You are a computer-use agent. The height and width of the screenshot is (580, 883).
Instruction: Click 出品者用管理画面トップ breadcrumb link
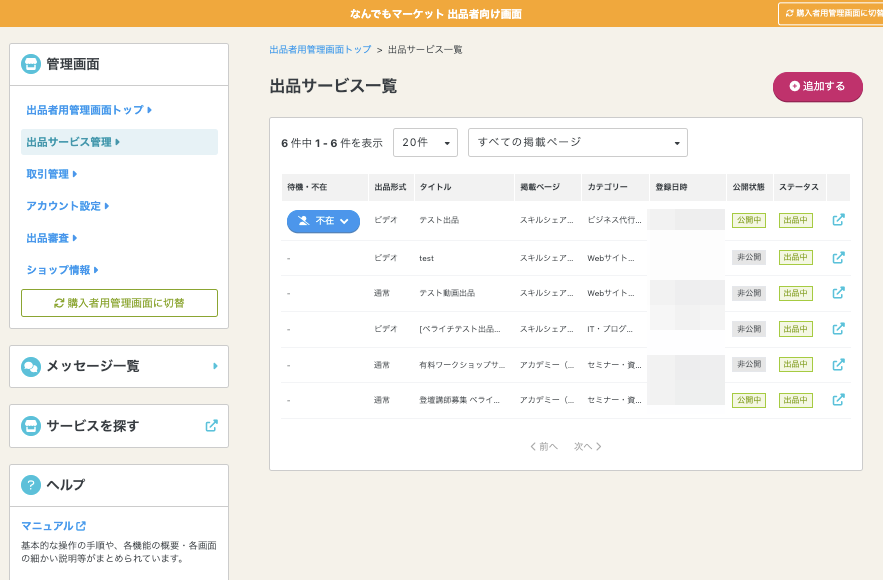click(x=320, y=50)
